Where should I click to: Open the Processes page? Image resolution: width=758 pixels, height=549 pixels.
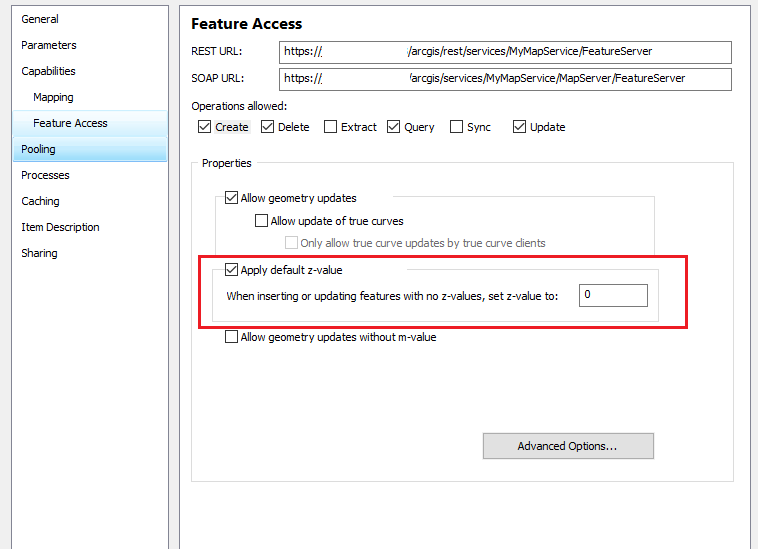pos(45,175)
